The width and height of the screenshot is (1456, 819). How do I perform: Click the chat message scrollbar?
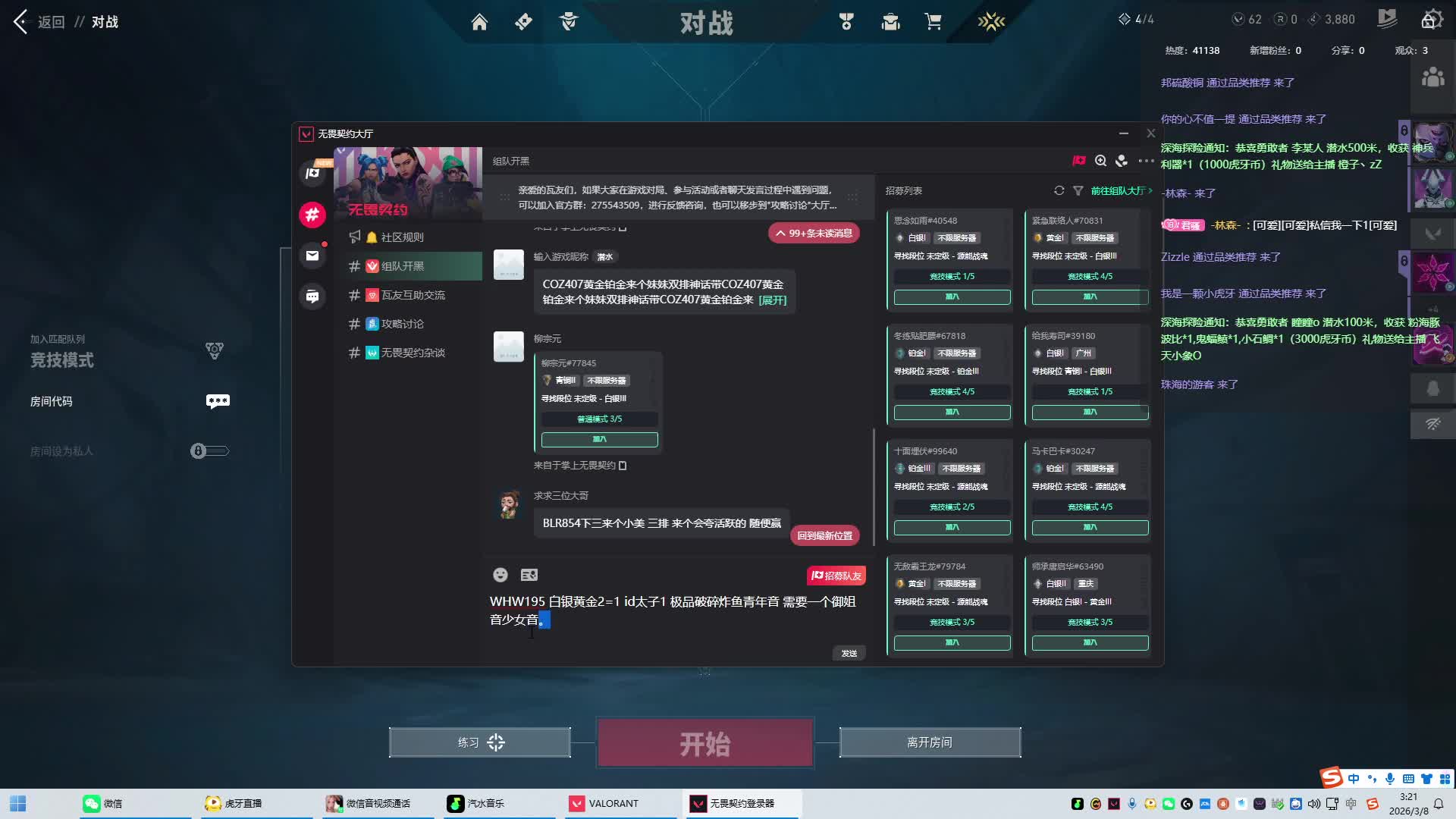[874, 485]
